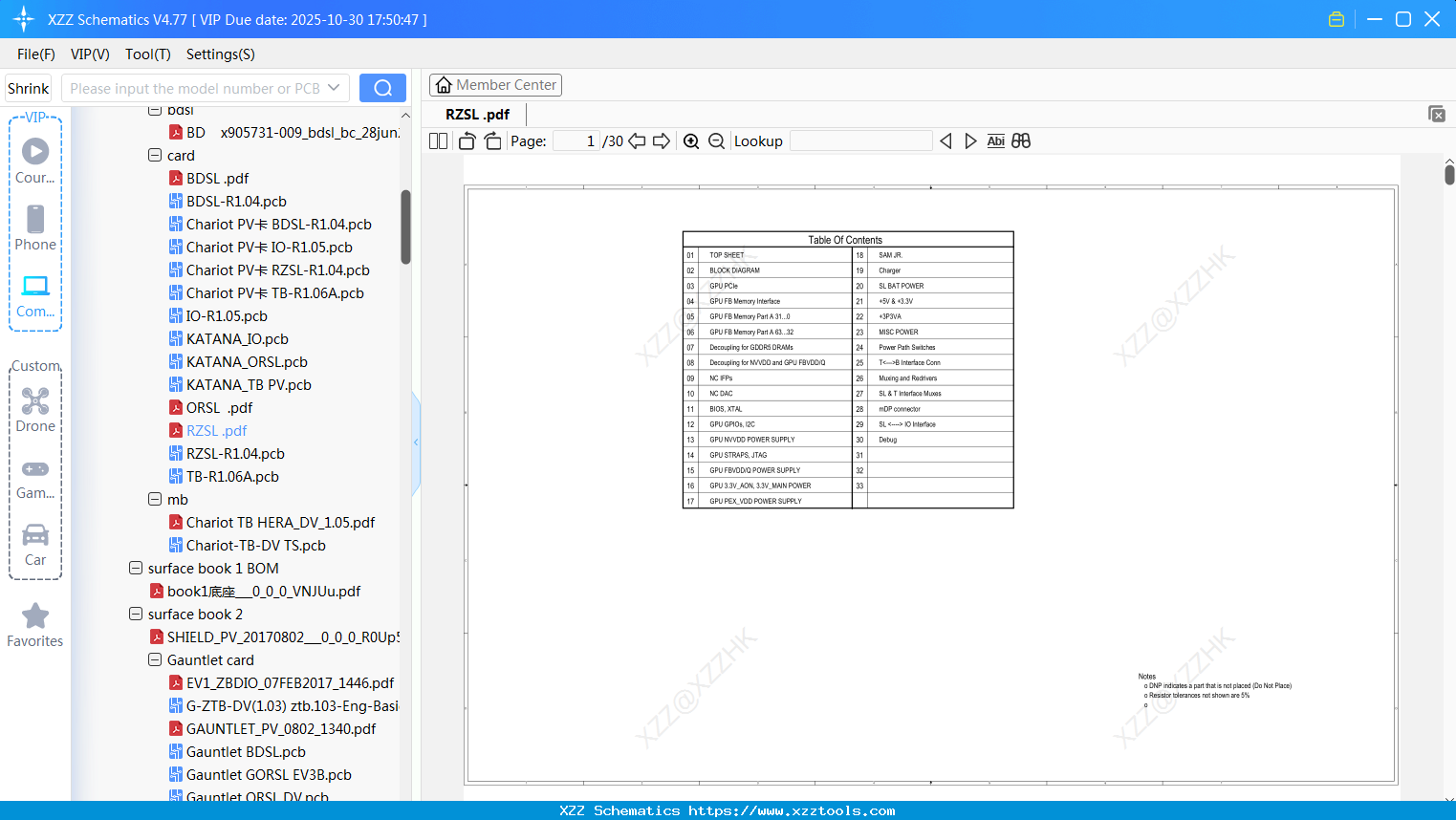Image resolution: width=1456 pixels, height=820 pixels.
Task: Go to the previous PDF page
Action: coord(637,141)
